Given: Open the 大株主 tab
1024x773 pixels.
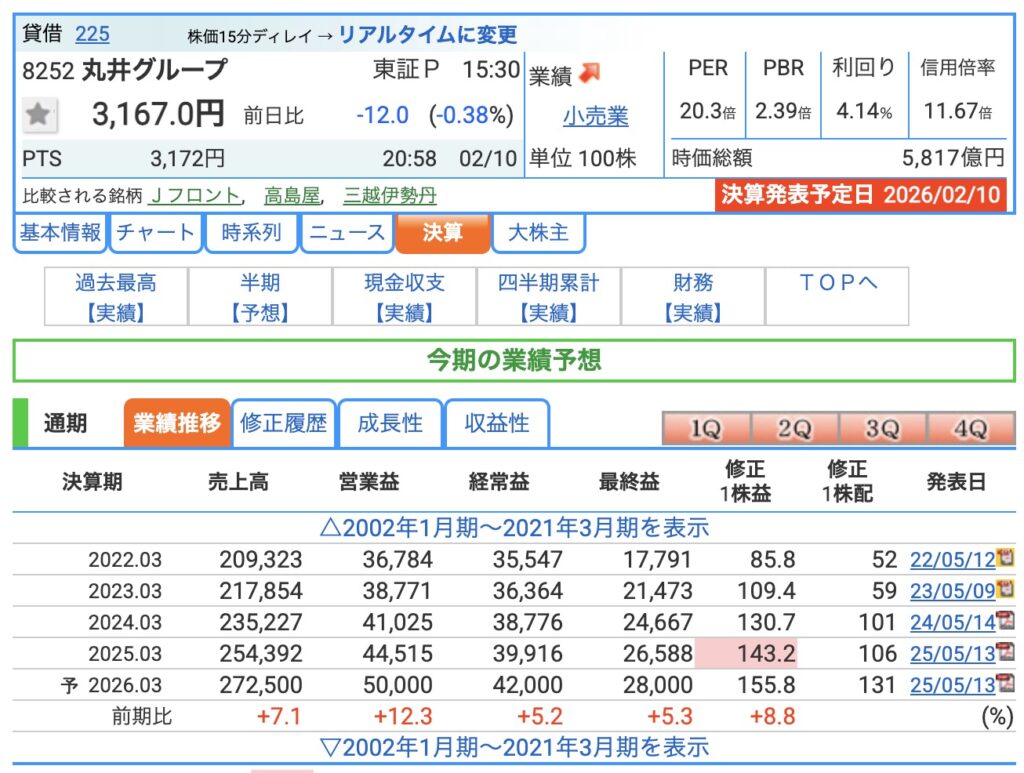Looking at the screenshot, I should click(538, 233).
